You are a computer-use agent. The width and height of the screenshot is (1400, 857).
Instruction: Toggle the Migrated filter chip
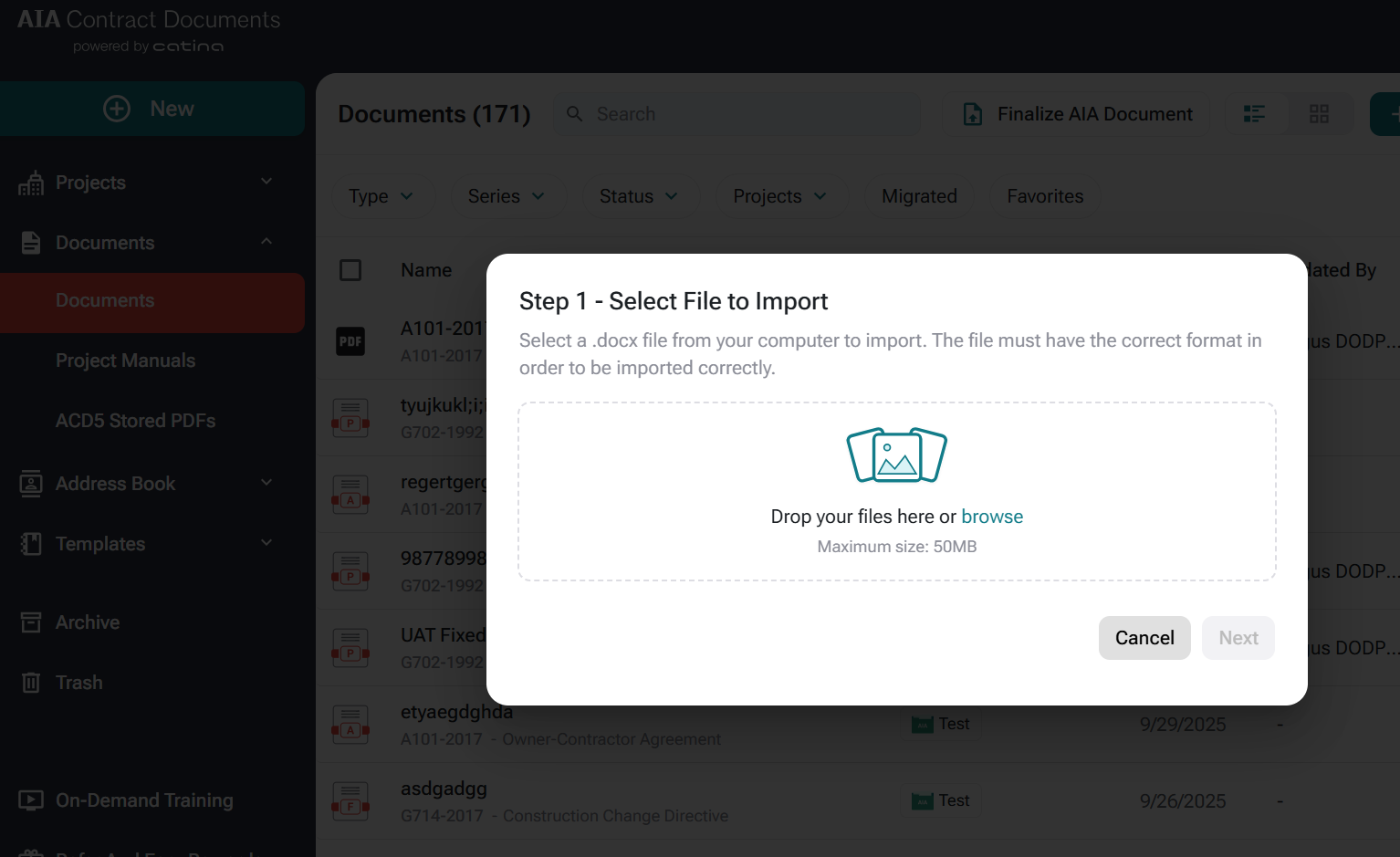tap(919, 196)
